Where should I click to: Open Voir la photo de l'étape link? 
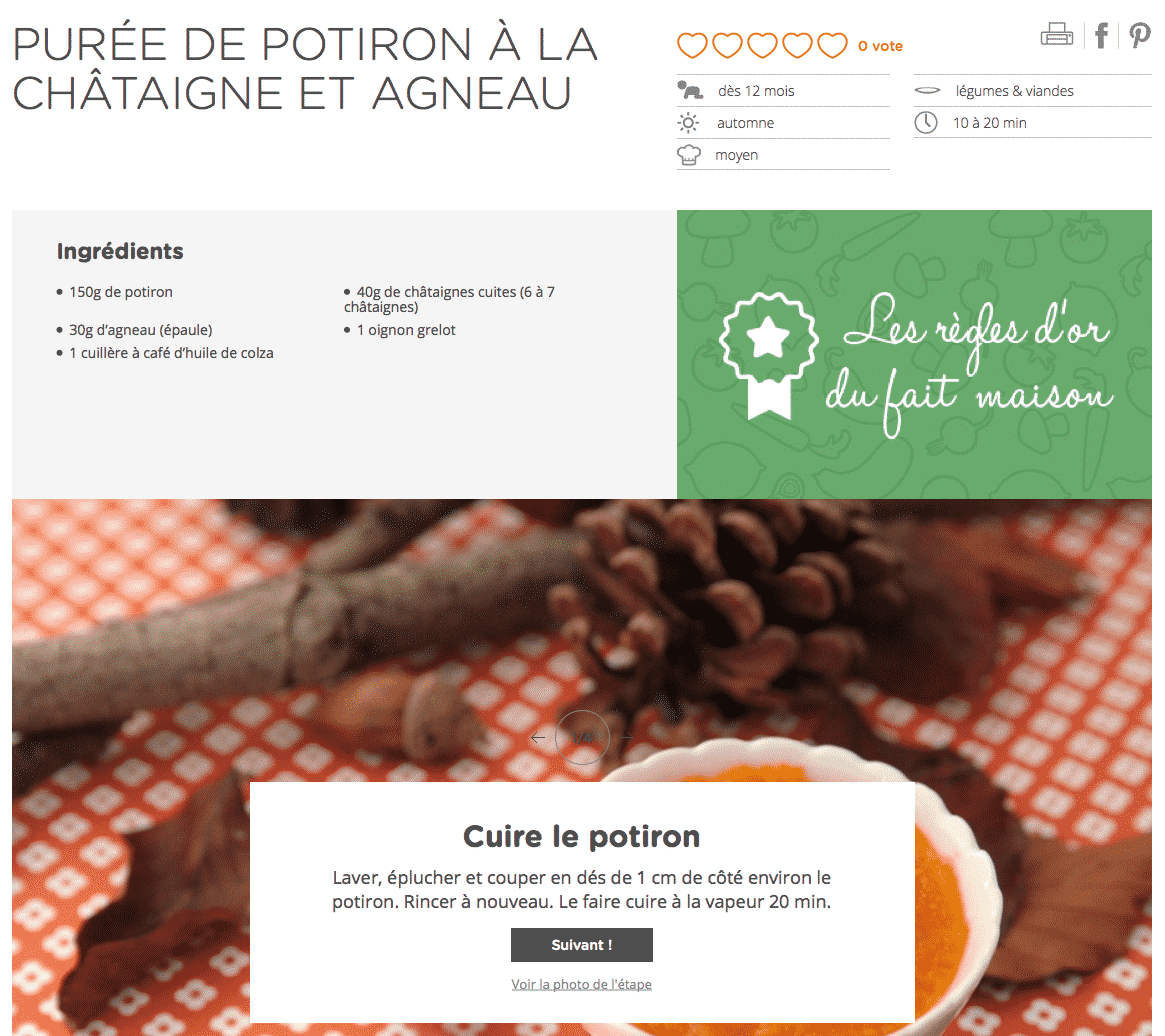(582, 984)
